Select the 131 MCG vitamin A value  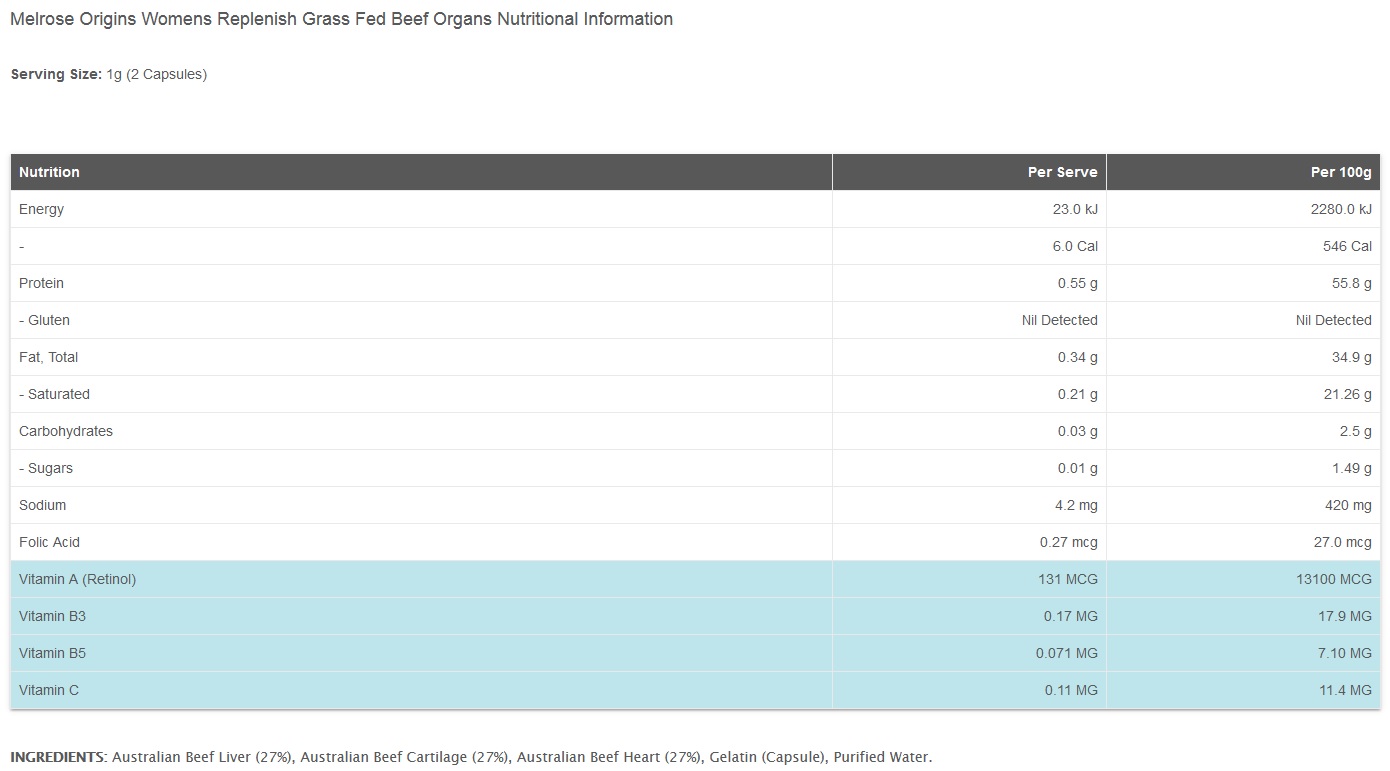1068,579
